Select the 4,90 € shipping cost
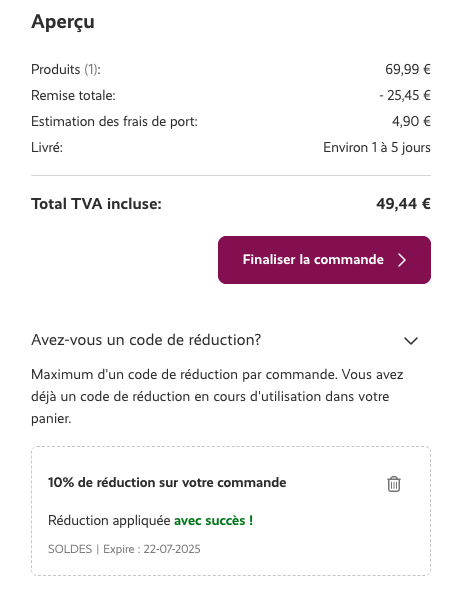Screen dimensions: 474x589 coord(411,121)
